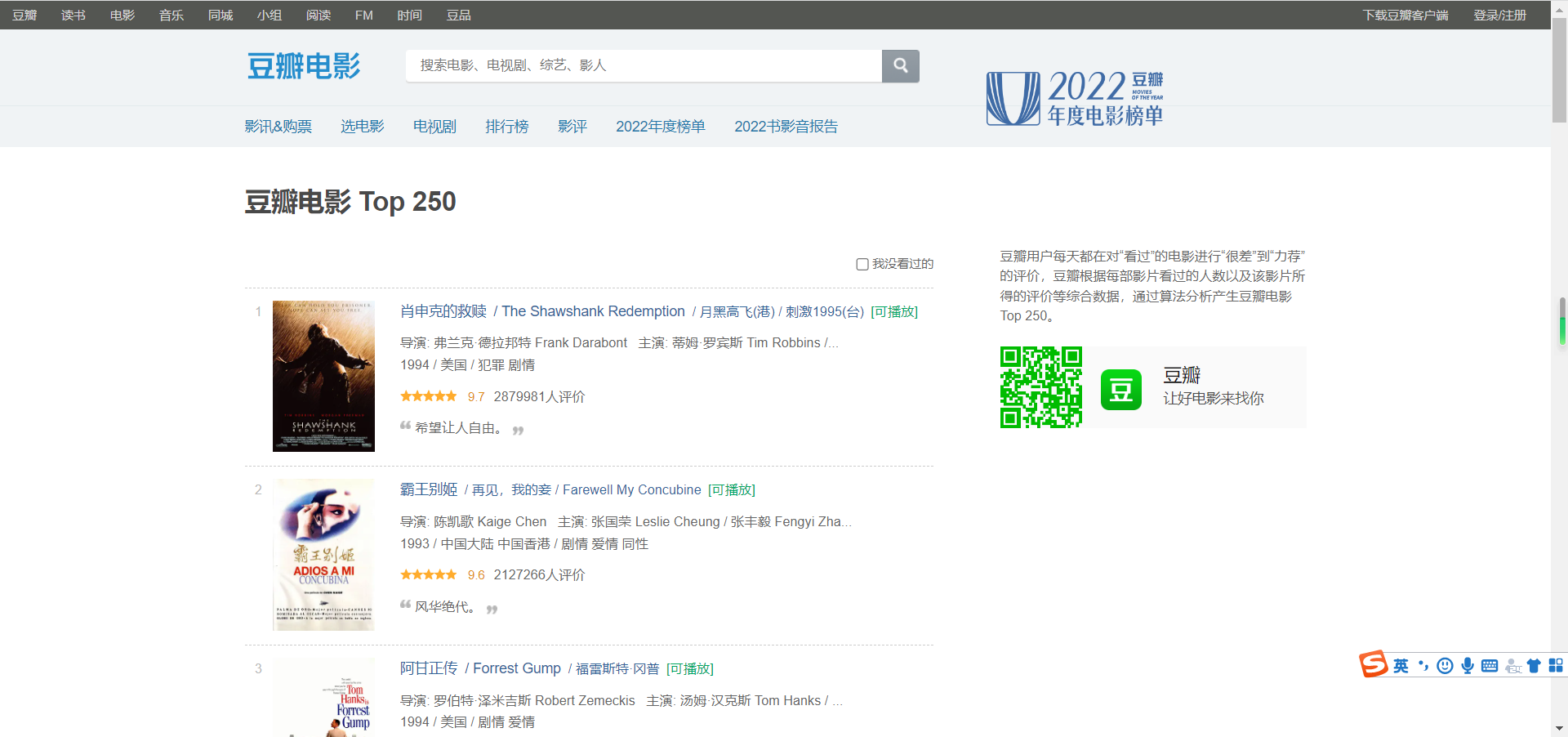Open 肖申克的救赎 movie title link
The width and height of the screenshot is (1568, 737).
(x=443, y=311)
